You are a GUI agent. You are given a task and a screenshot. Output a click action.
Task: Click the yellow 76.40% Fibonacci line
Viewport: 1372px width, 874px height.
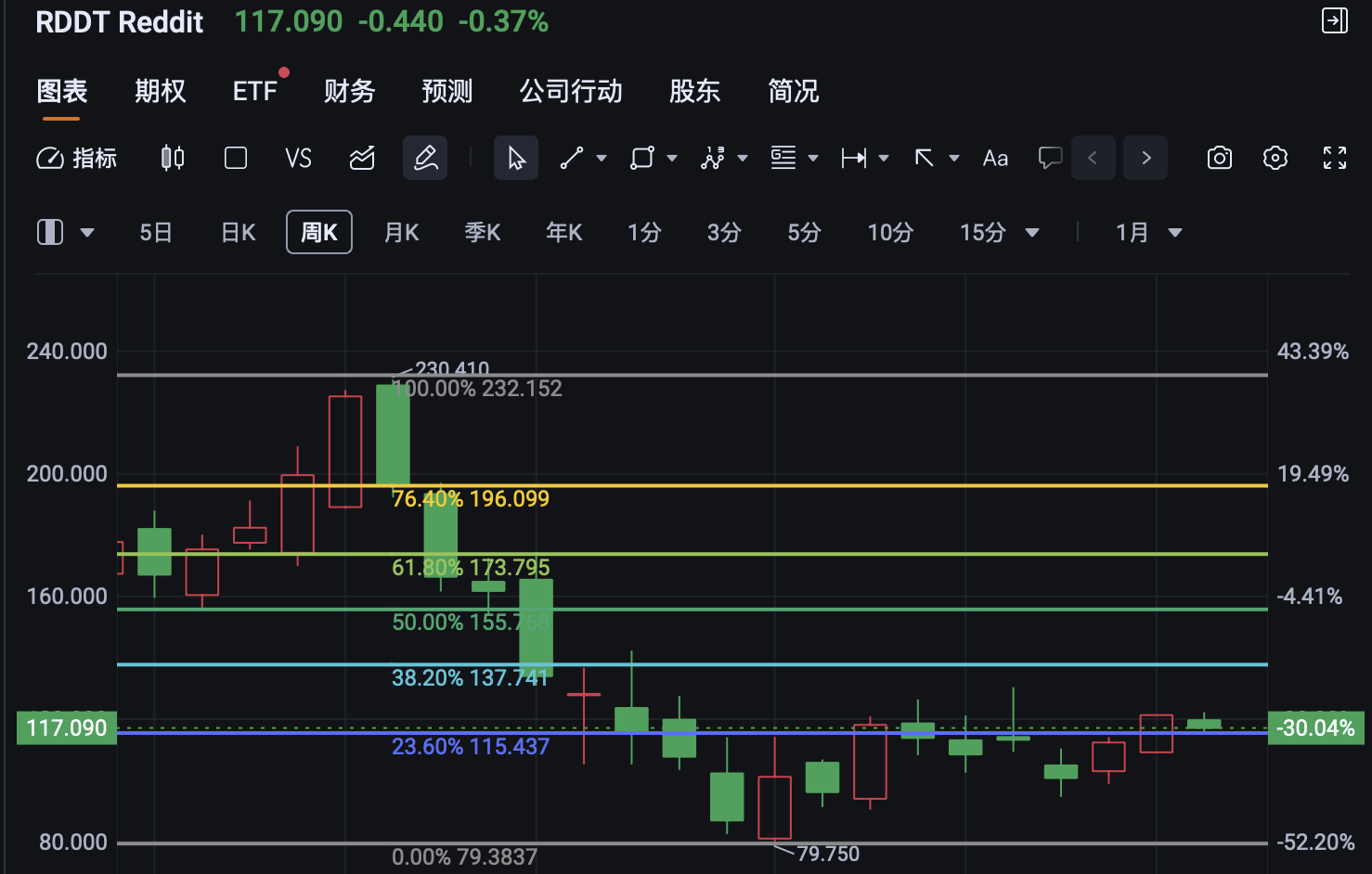[x=835, y=485]
